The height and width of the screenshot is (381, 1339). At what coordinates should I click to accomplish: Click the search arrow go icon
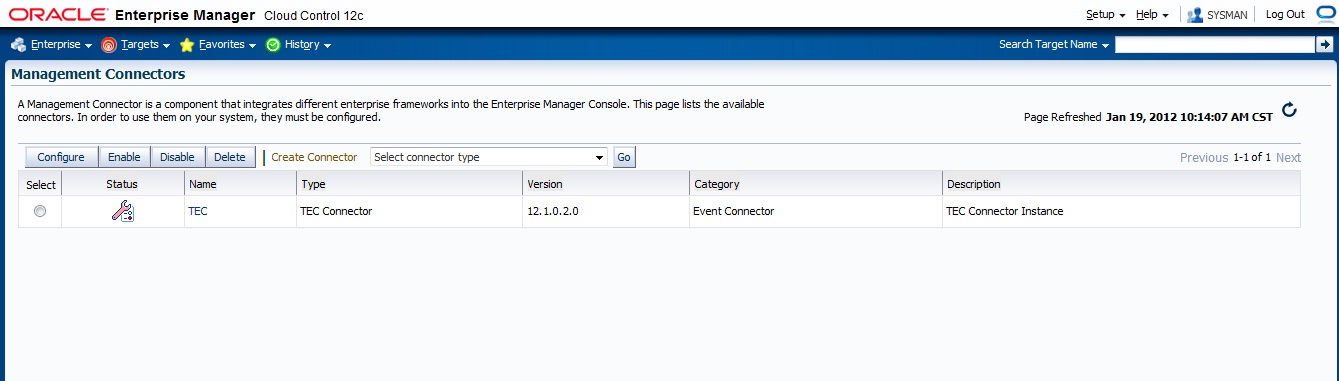point(1324,44)
